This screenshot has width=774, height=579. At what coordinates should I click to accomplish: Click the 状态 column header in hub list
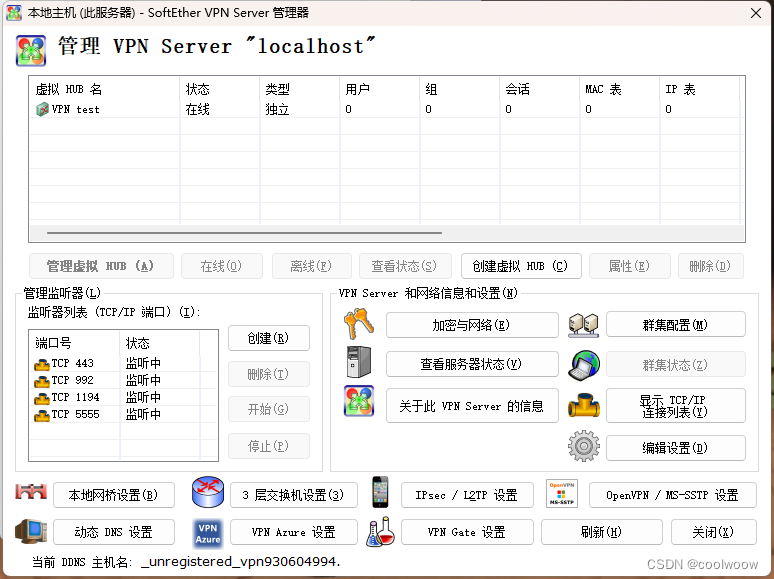click(220, 89)
